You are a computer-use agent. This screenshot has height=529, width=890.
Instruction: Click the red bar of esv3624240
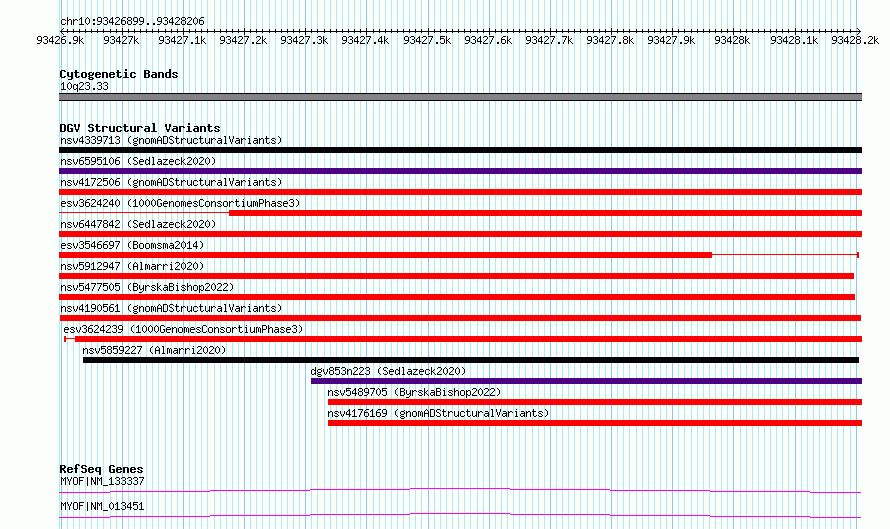click(545, 213)
